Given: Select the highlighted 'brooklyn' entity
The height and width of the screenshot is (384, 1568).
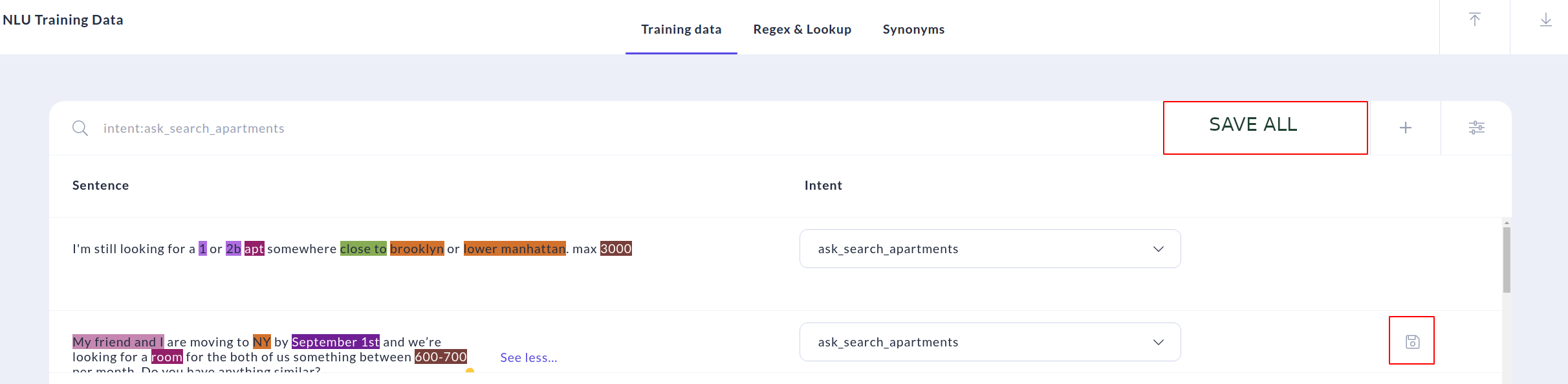Looking at the screenshot, I should (x=417, y=248).
